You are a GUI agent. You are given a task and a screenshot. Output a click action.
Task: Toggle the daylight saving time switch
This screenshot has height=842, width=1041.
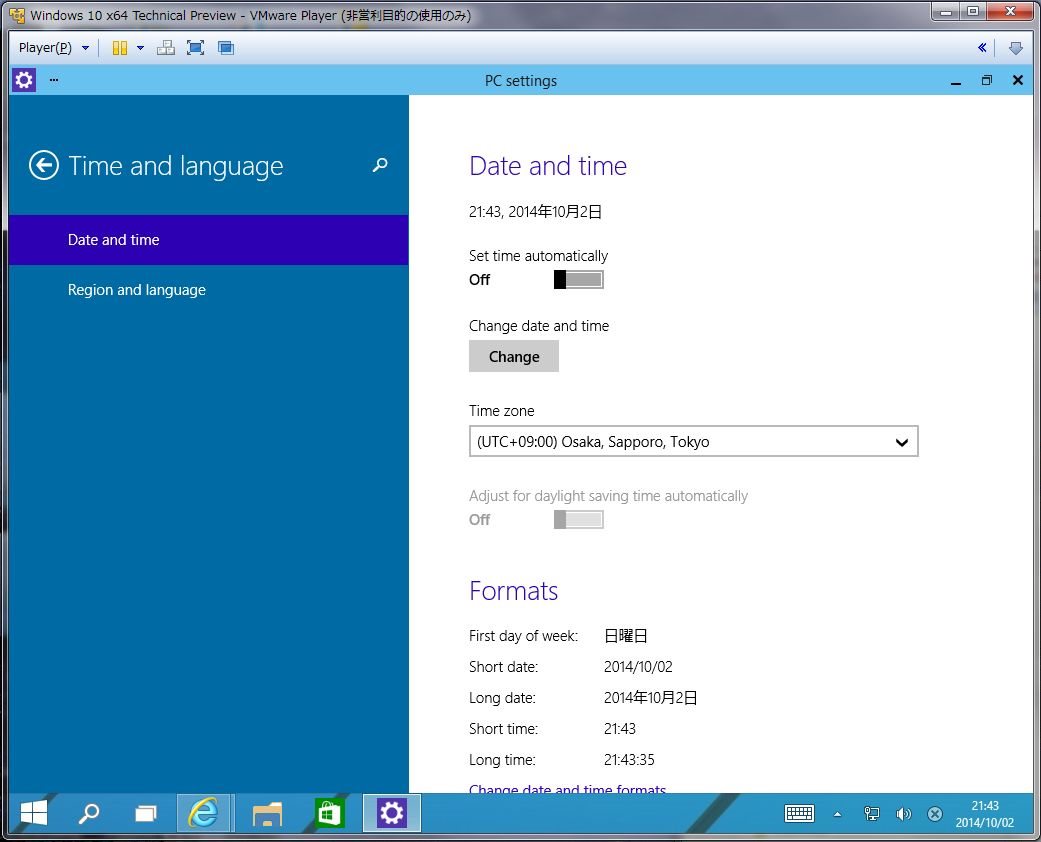(578, 519)
